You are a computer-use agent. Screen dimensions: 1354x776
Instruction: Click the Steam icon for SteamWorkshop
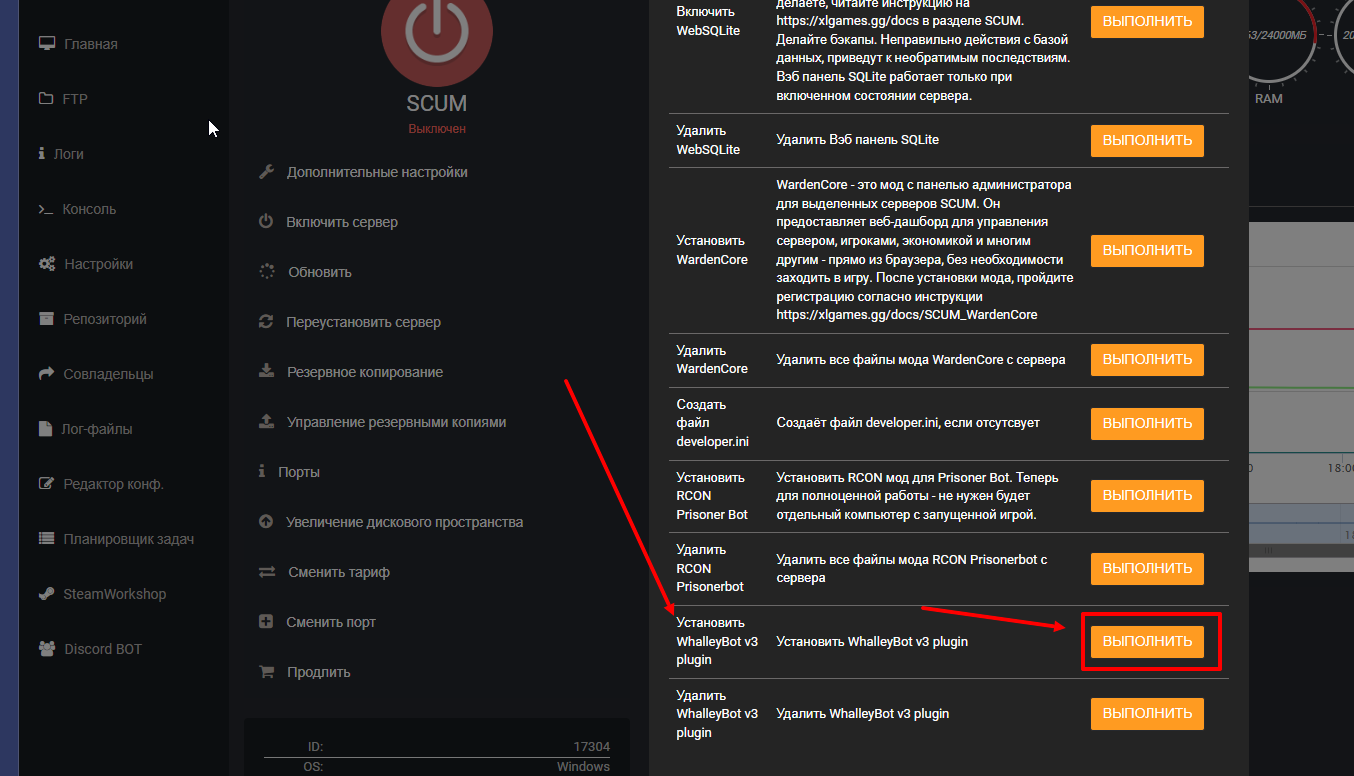46,594
